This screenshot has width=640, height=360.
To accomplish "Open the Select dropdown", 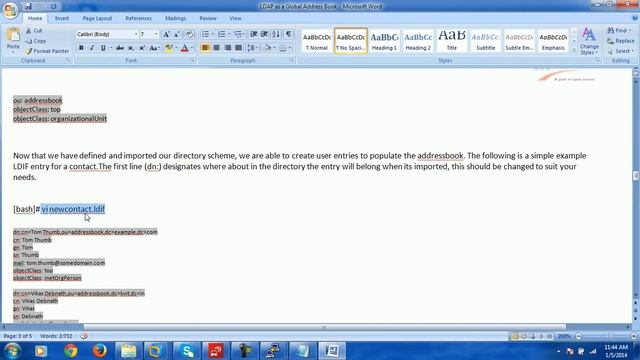I will tap(620, 51).
